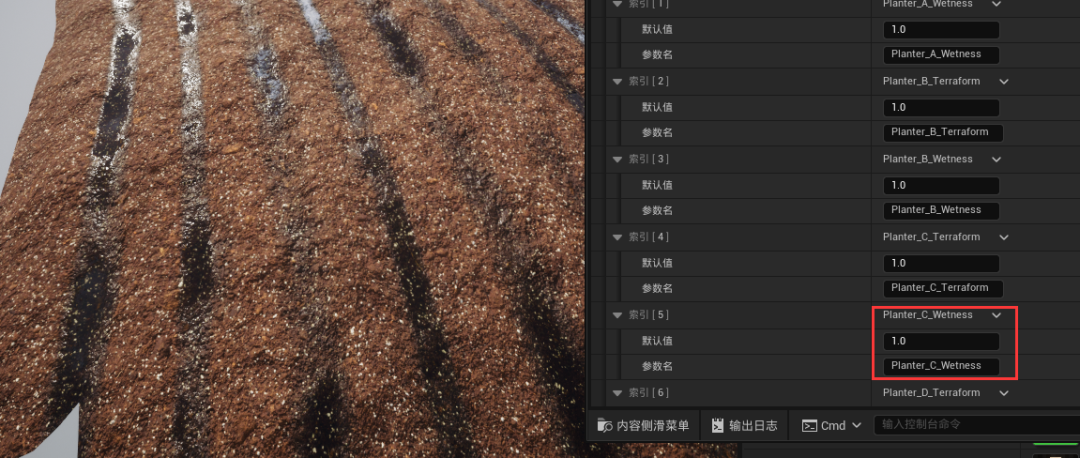The height and width of the screenshot is (458, 1080).
Task: Collapse the 索引 [5] row expander
Action: (617, 315)
